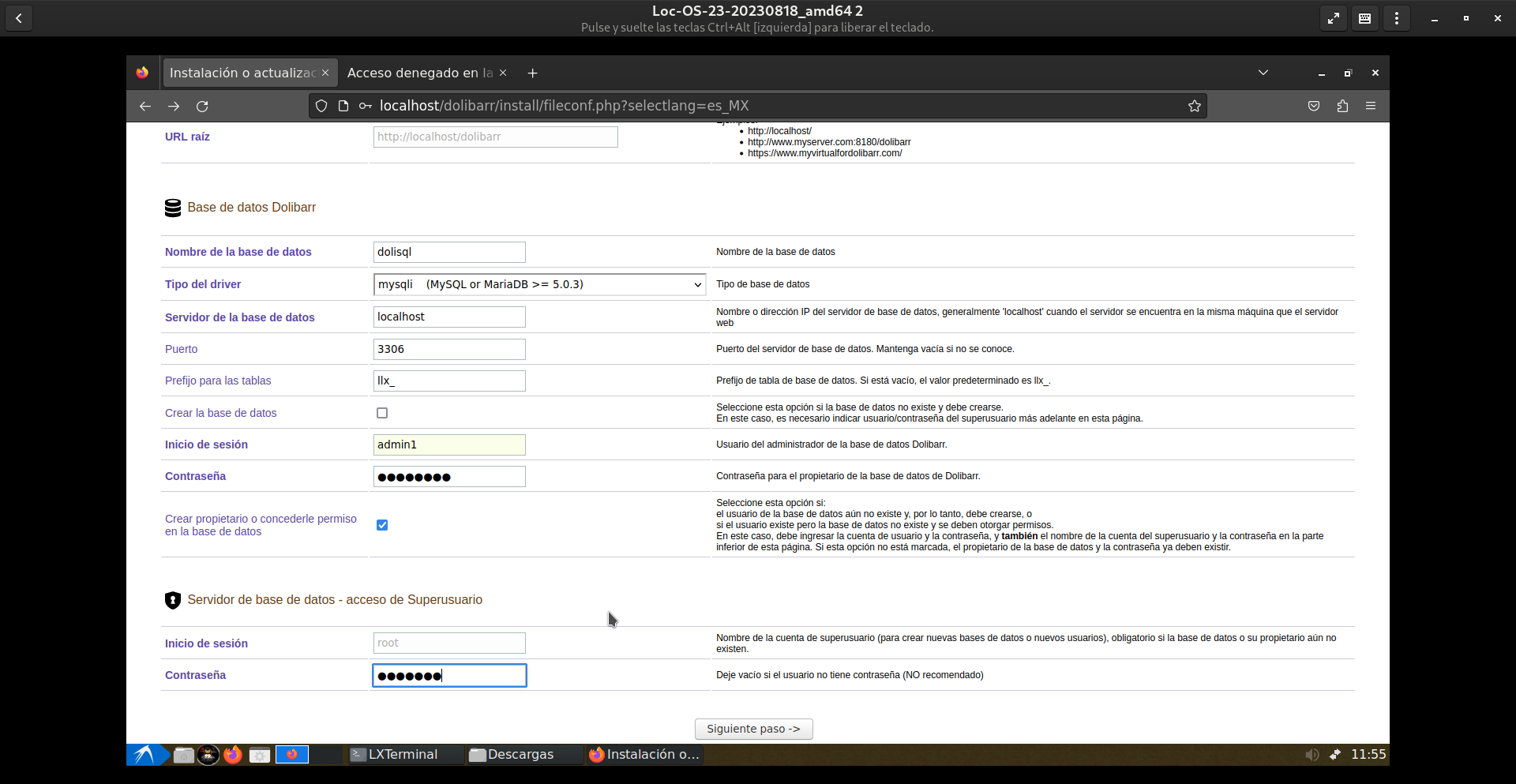Click the Save to Pocket icon
Image resolution: width=1516 pixels, height=784 pixels.
point(1314,106)
